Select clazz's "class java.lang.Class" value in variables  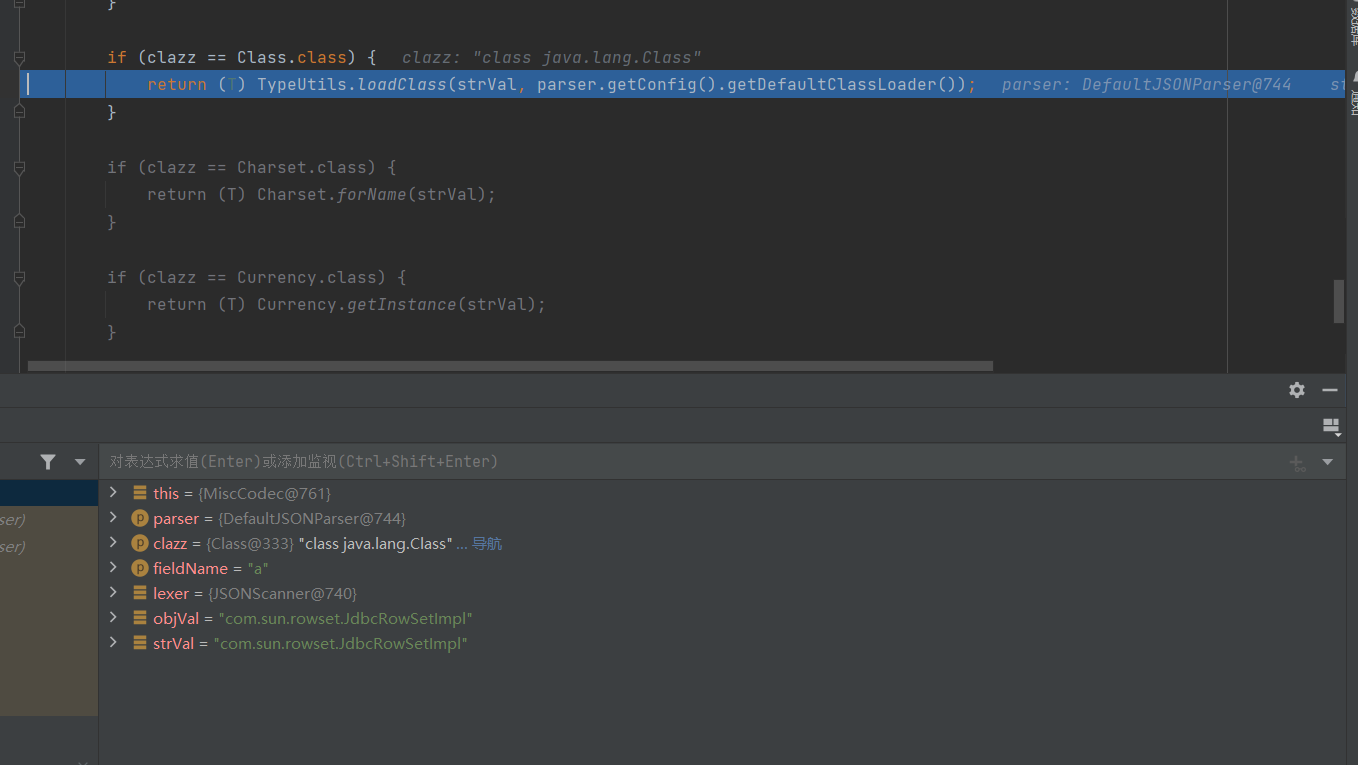click(375, 543)
